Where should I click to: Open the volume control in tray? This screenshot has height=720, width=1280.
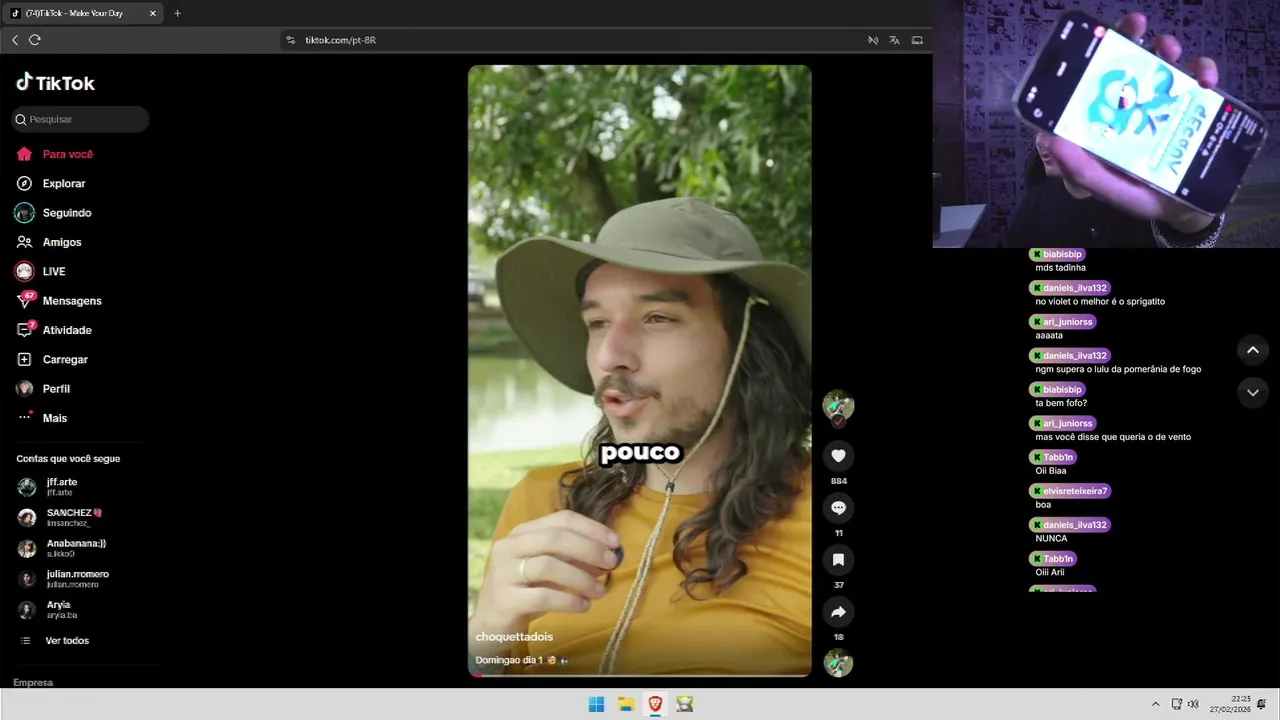pos(1193,704)
